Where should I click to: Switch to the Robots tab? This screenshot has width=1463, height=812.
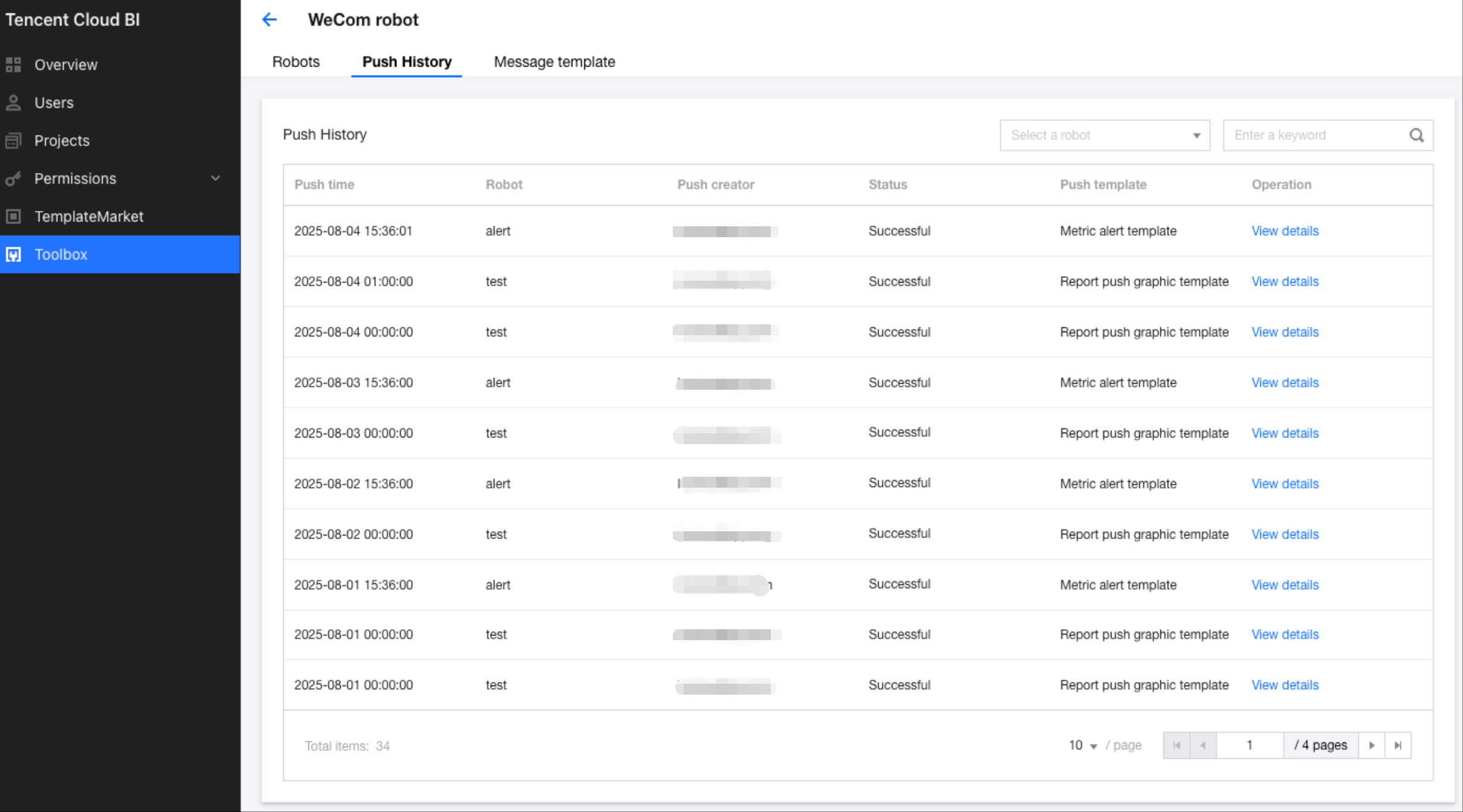pos(296,62)
